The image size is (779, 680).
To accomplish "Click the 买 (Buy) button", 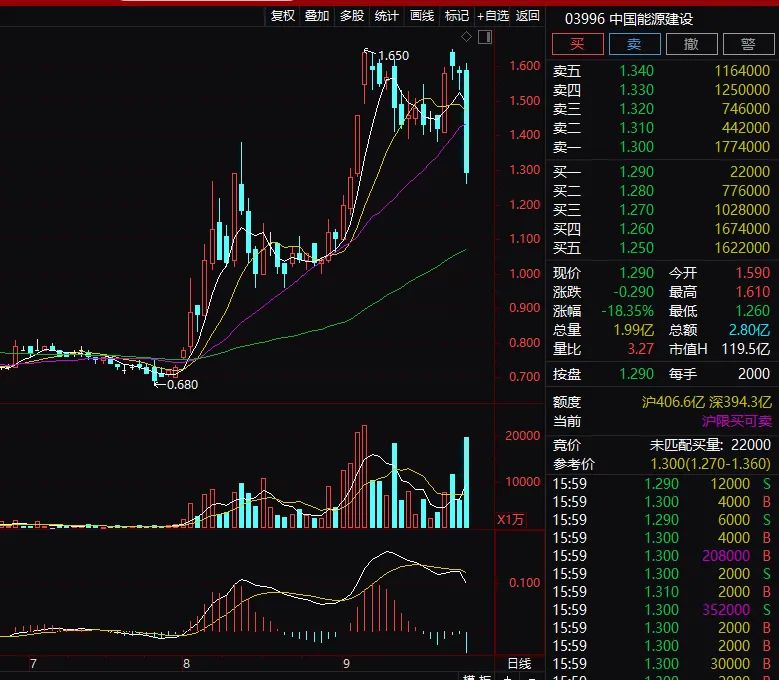I will (x=577, y=44).
